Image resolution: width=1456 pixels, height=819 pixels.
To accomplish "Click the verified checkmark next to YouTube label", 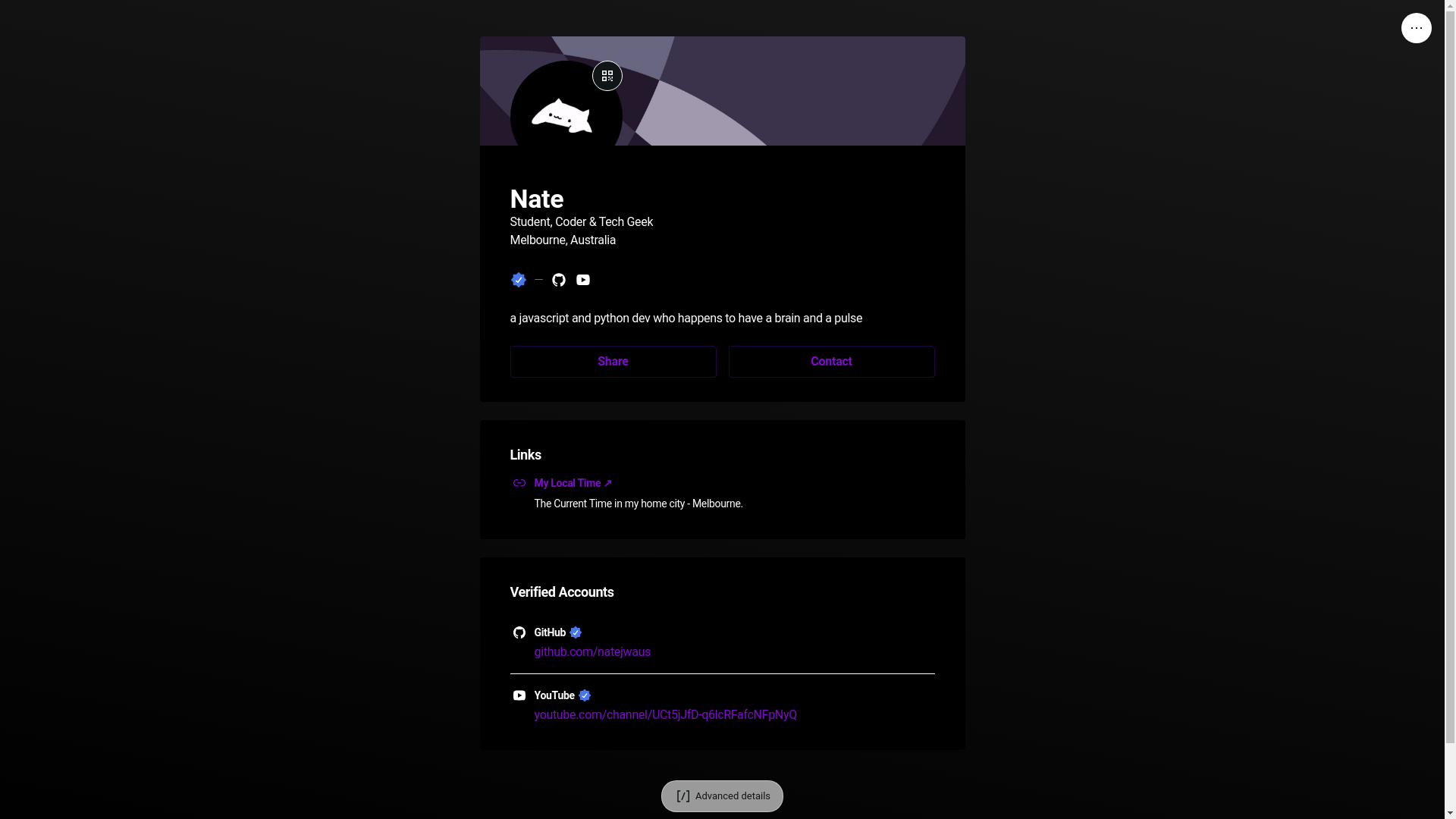I will [x=585, y=695].
